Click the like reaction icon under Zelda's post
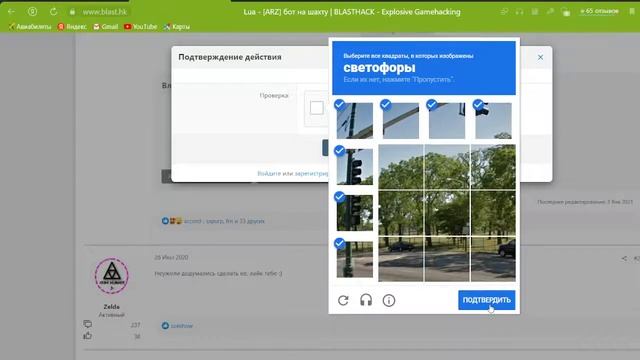The image size is (640, 360). coord(165,325)
